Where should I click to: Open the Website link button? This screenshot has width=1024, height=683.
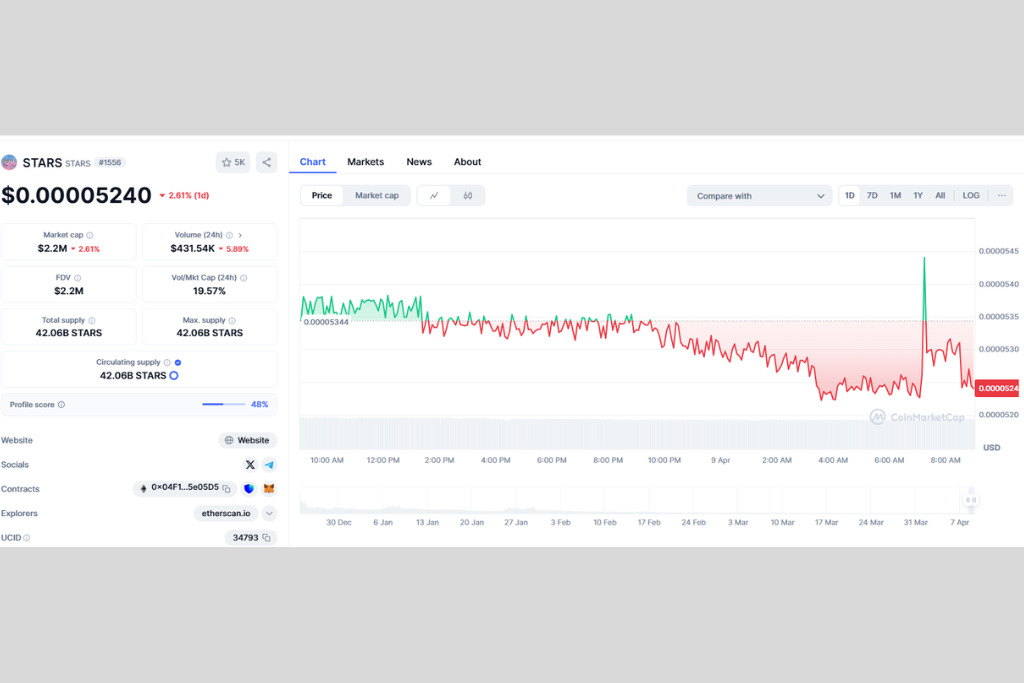(x=248, y=440)
